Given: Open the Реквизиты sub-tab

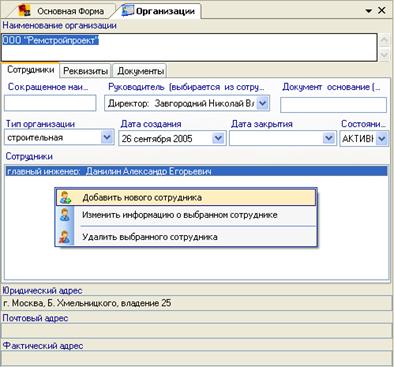Looking at the screenshot, I should point(86,71).
